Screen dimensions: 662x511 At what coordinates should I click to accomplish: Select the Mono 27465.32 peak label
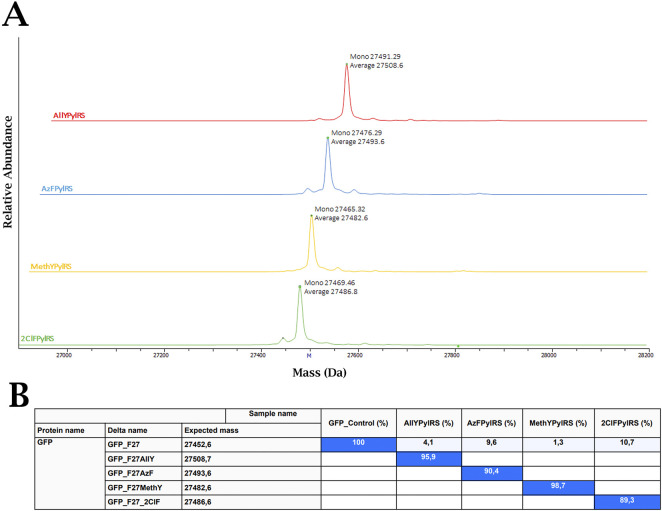coord(340,209)
